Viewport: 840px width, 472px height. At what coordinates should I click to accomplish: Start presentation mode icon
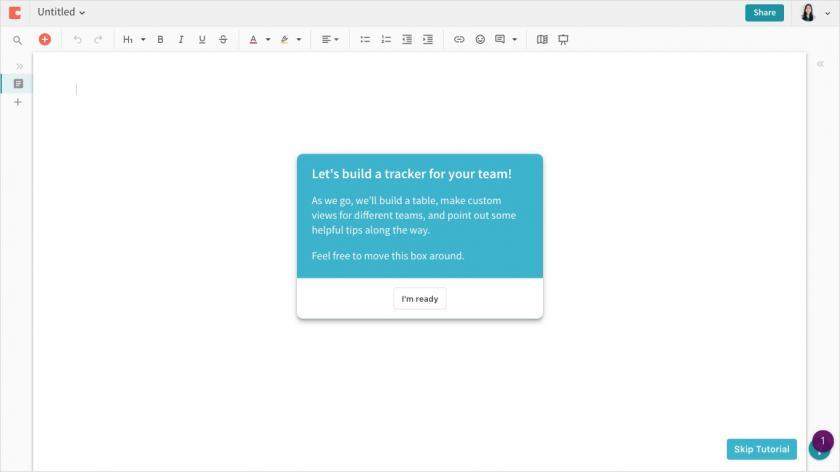(x=563, y=39)
